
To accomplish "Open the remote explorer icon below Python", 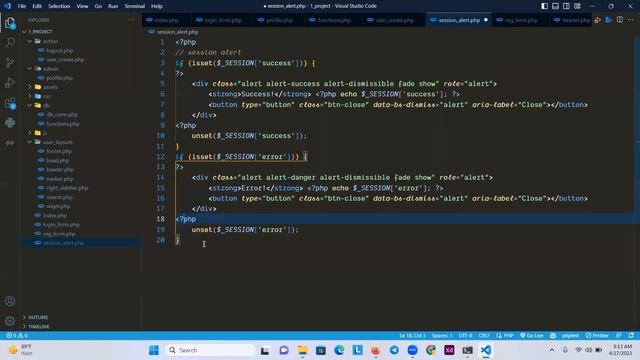I will (10, 143).
